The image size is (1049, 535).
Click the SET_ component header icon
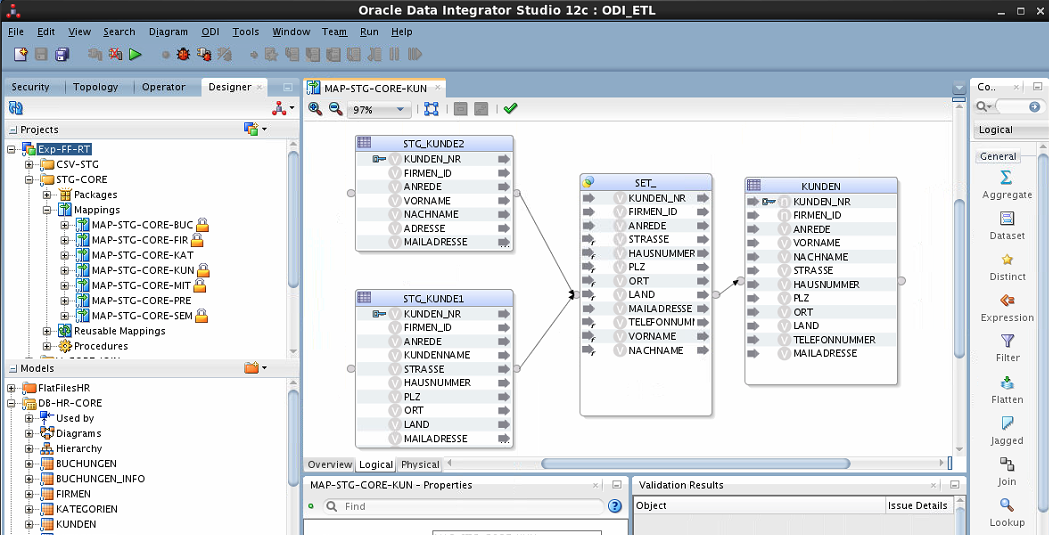coord(588,182)
